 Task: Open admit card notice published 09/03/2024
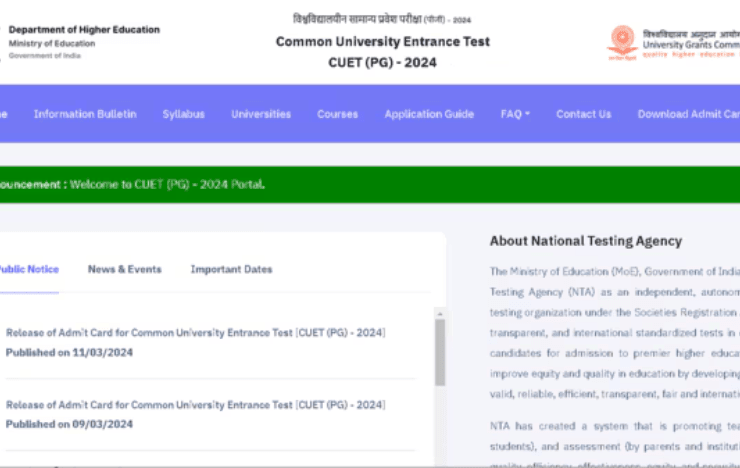tap(195, 405)
